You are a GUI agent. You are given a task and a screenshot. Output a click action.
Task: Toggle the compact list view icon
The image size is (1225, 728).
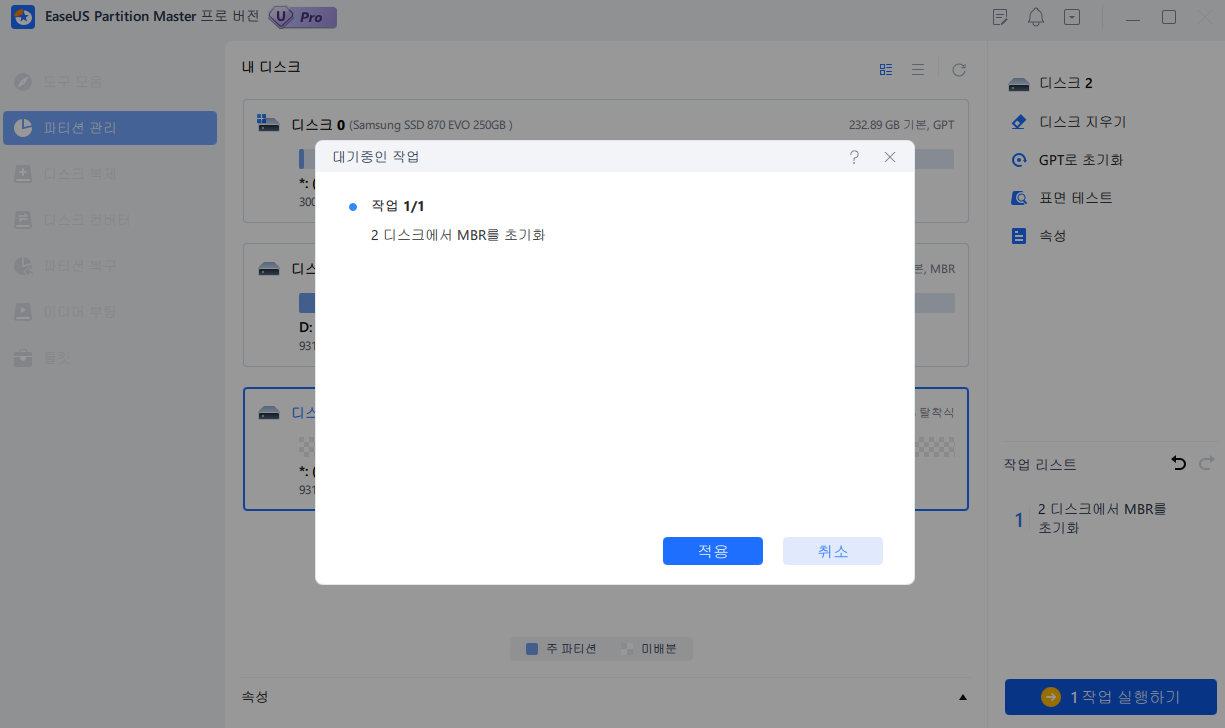click(918, 69)
